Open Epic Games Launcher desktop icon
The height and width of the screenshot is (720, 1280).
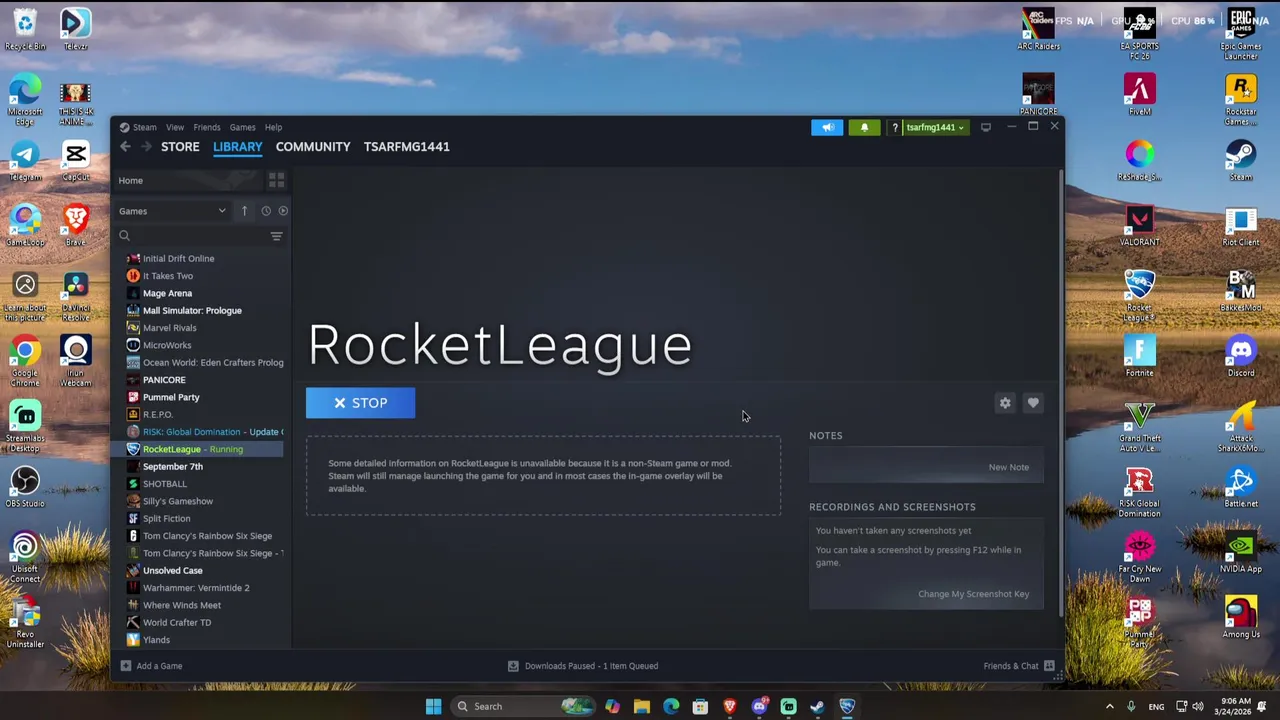click(1241, 32)
